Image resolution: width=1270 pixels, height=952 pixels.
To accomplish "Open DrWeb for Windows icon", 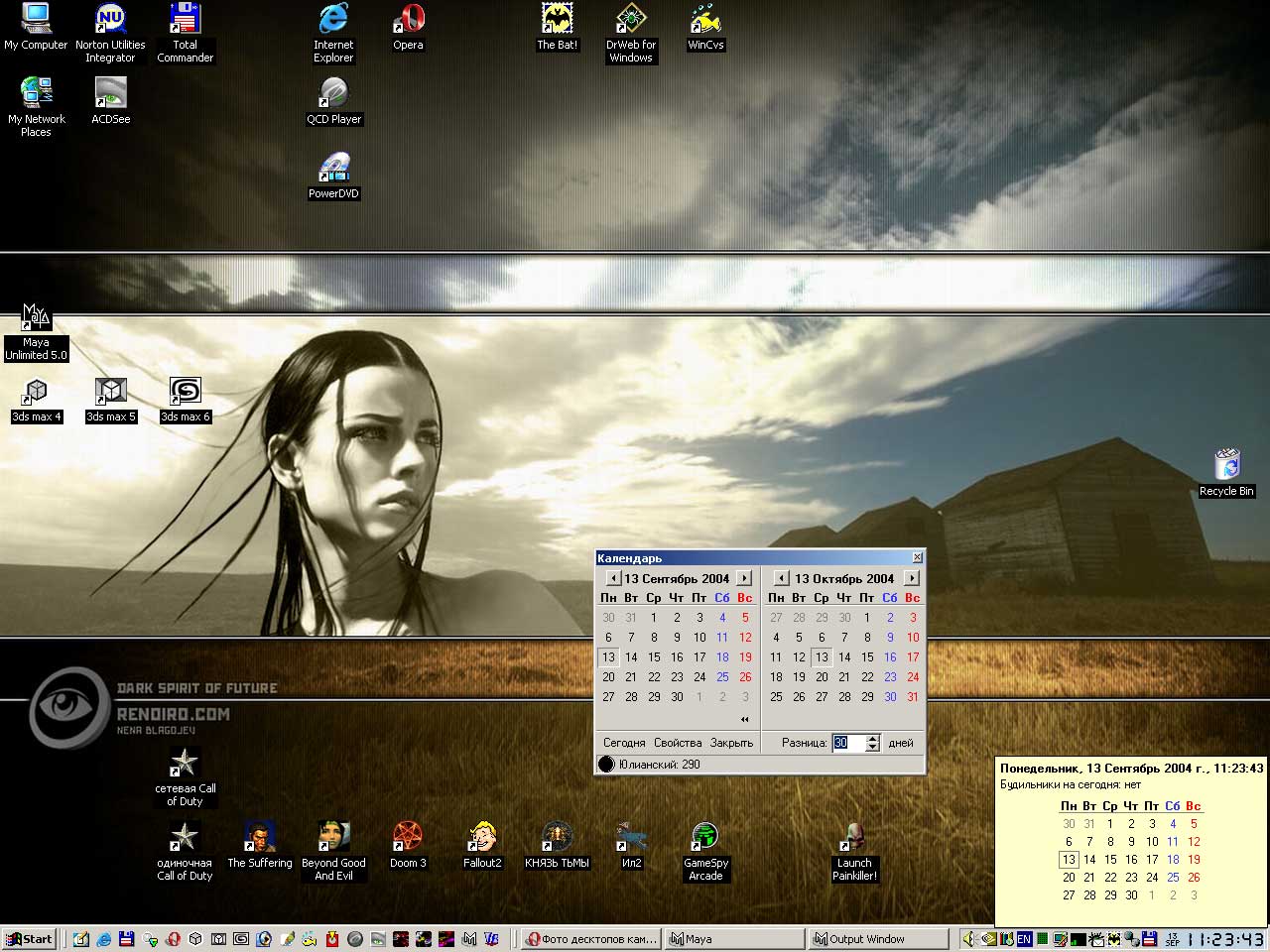I will (631, 20).
